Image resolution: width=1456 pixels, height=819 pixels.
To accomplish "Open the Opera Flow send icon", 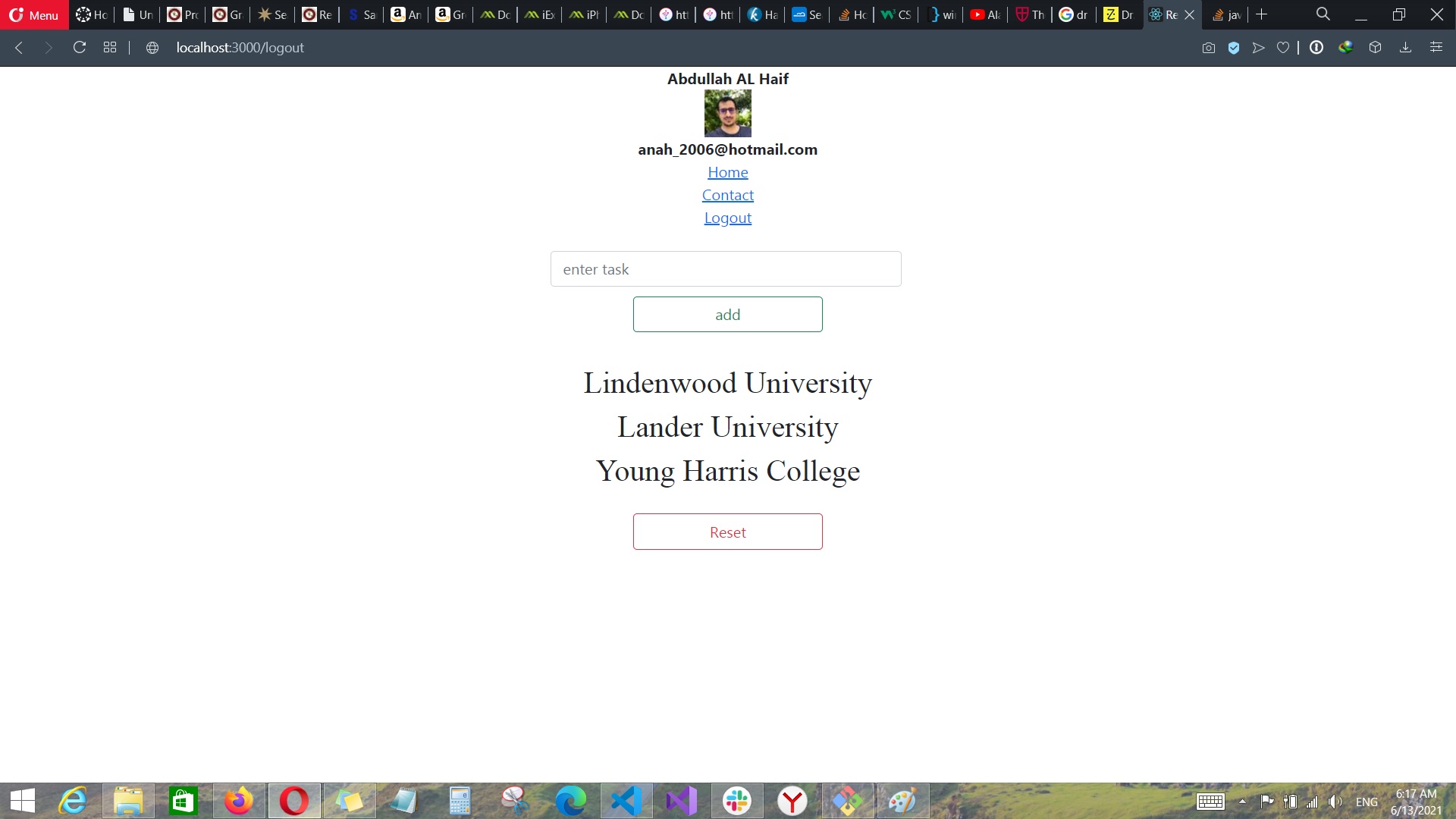I will (x=1258, y=48).
